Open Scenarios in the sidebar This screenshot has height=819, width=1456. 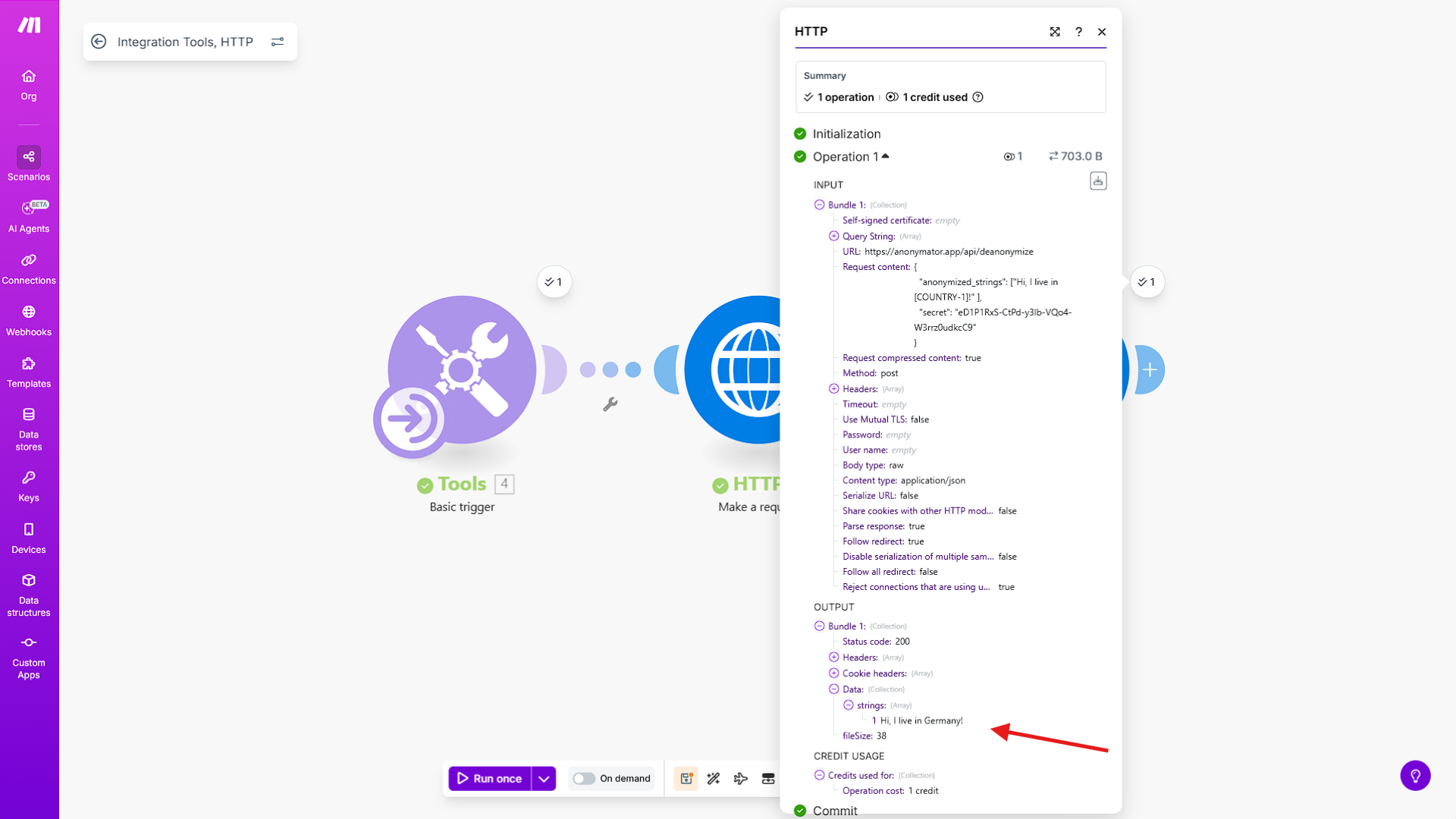point(29,164)
